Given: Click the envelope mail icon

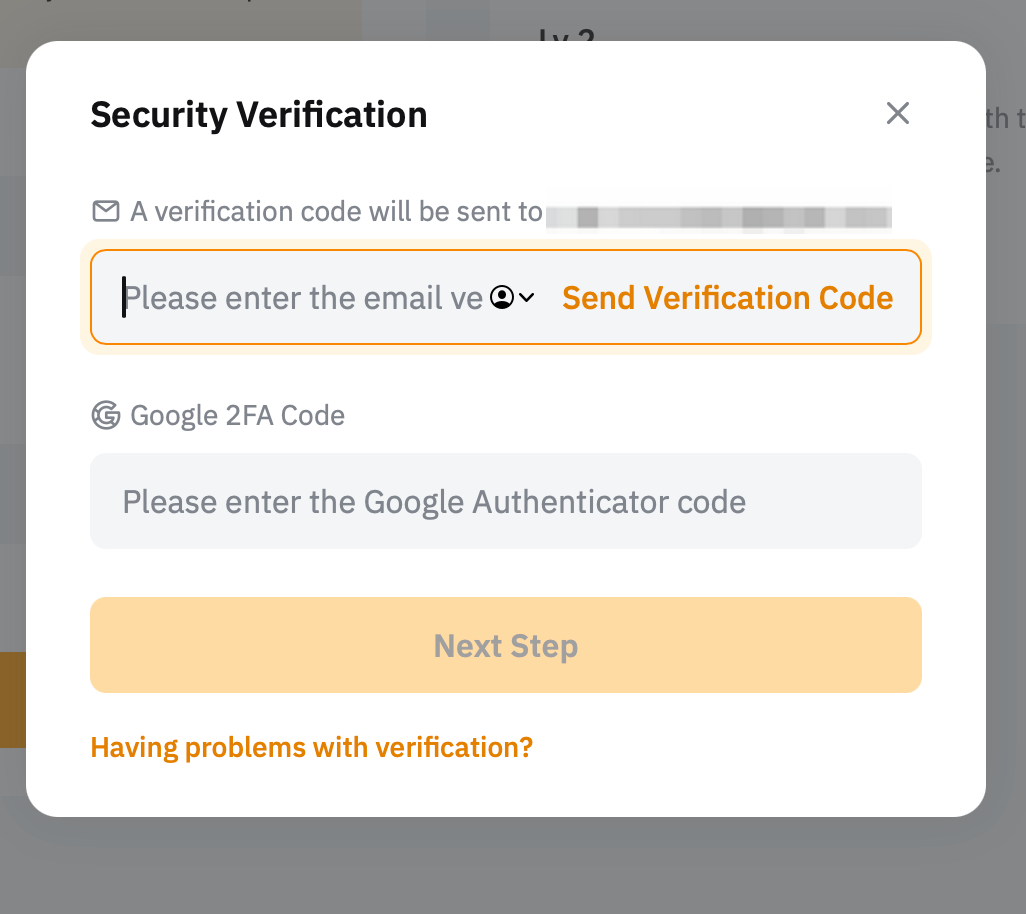Looking at the screenshot, I should (x=105, y=211).
